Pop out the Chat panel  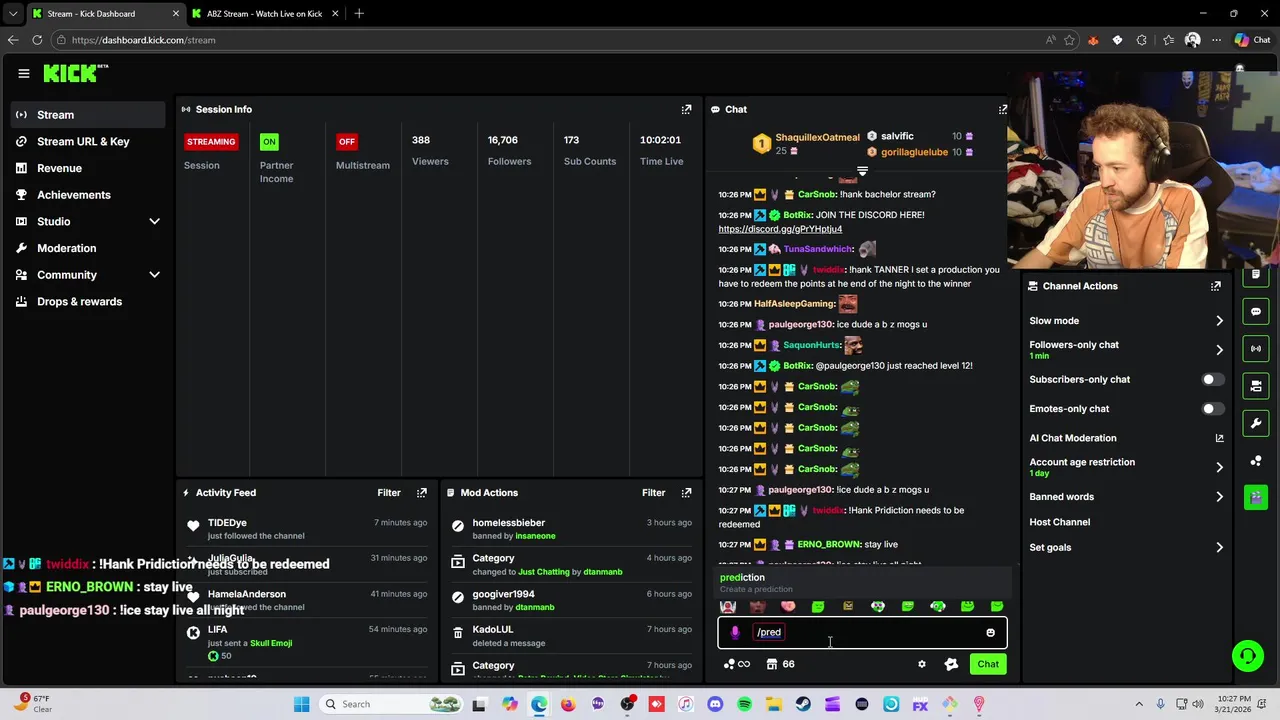coord(1003,109)
